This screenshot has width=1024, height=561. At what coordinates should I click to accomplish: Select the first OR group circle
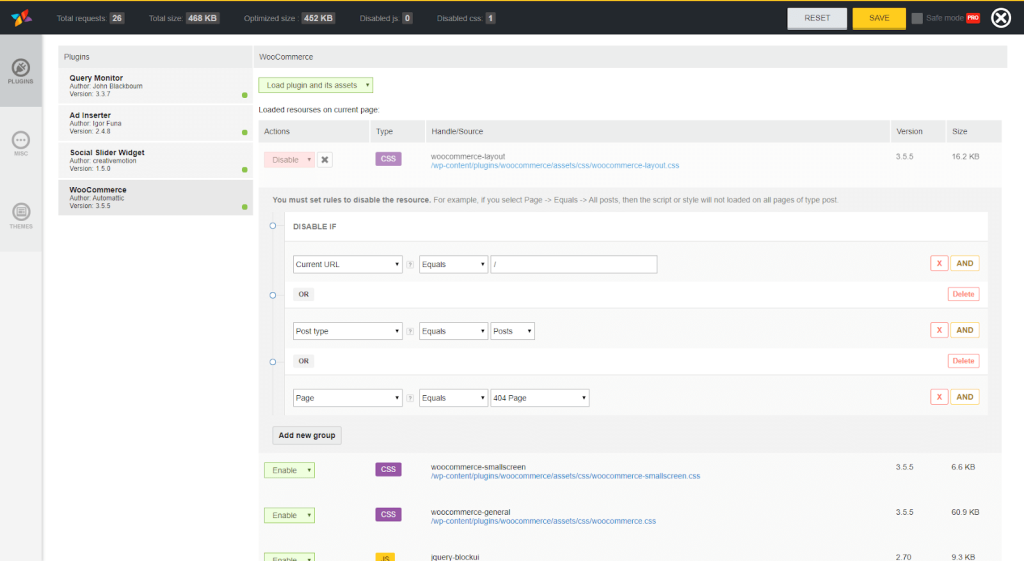(273, 295)
